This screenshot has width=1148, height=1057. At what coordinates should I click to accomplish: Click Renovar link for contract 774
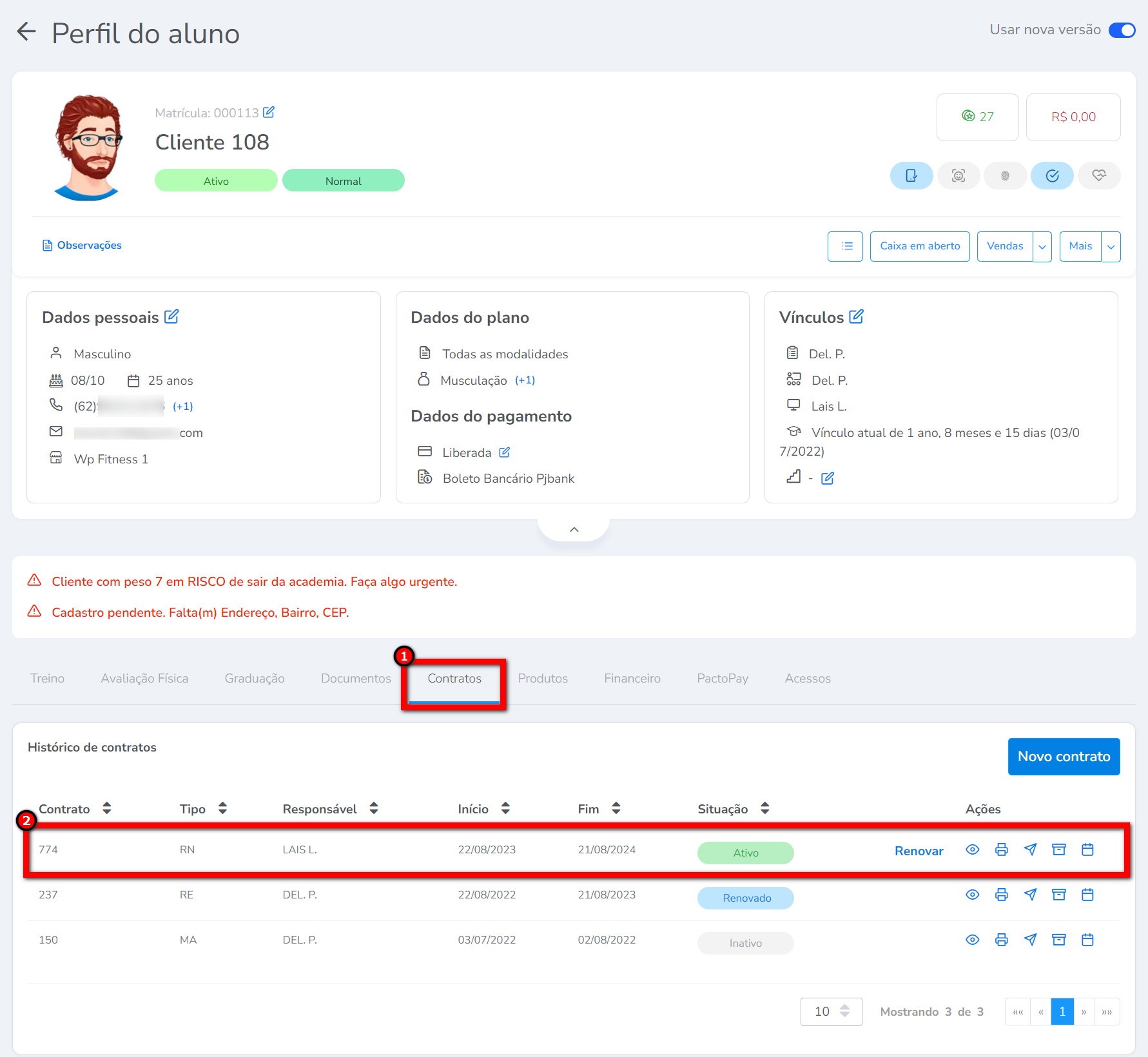pyautogui.click(x=919, y=851)
